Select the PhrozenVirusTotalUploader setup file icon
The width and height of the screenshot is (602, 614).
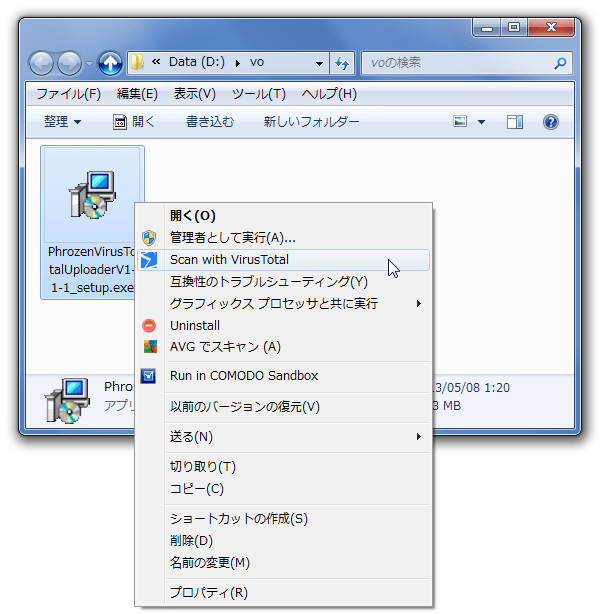[92, 195]
